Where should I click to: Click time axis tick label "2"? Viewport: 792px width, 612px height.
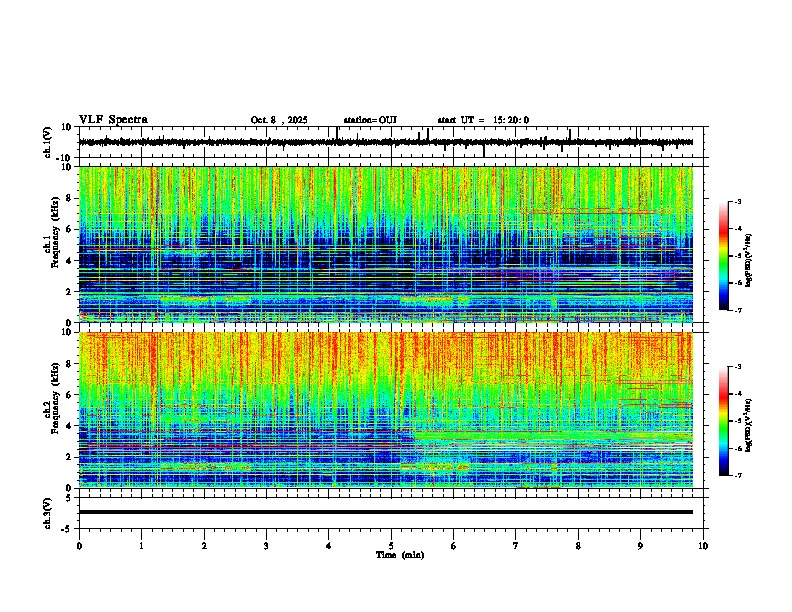pyautogui.click(x=204, y=546)
